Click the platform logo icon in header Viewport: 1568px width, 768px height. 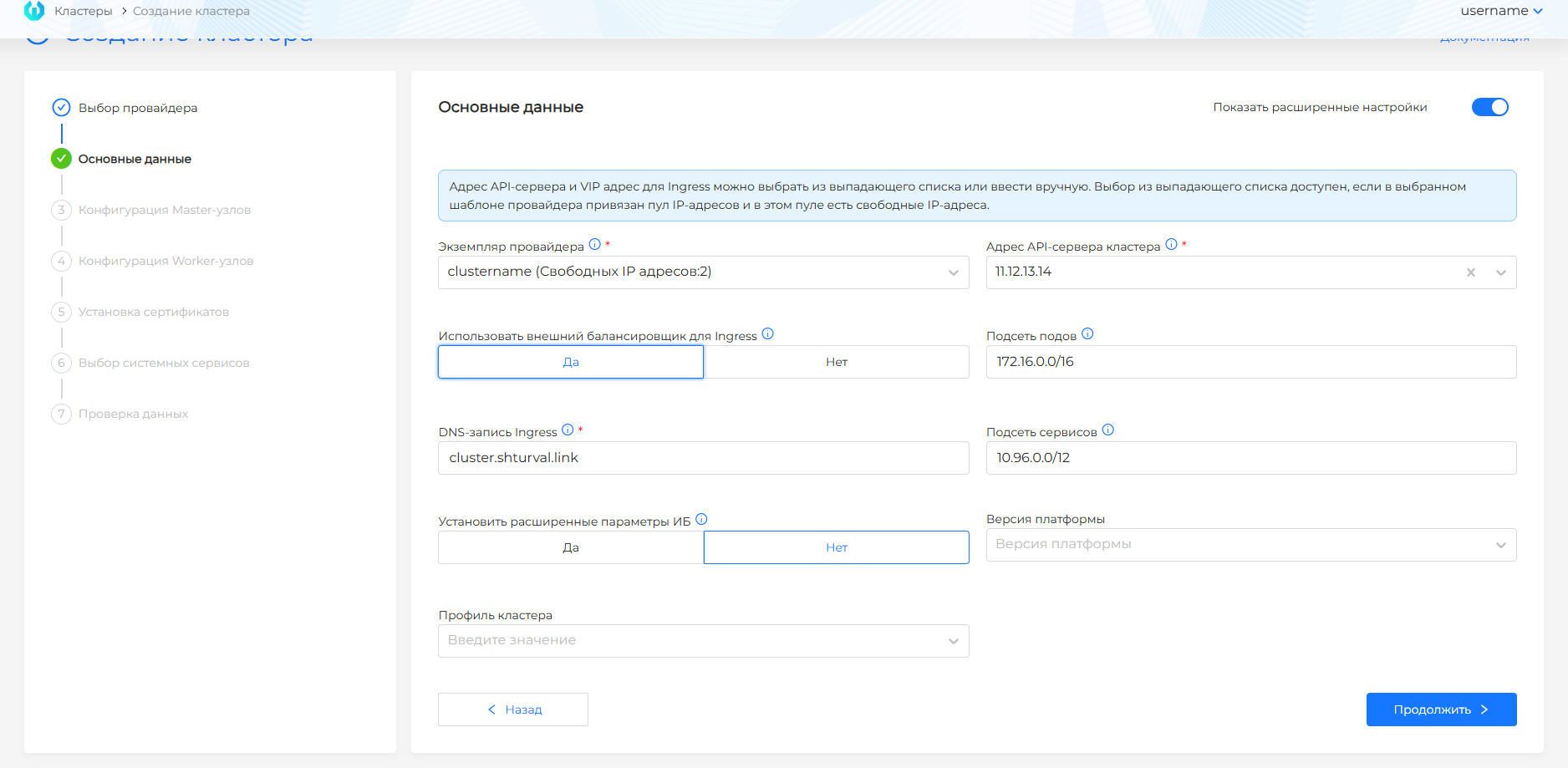click(x=34, y=11)
